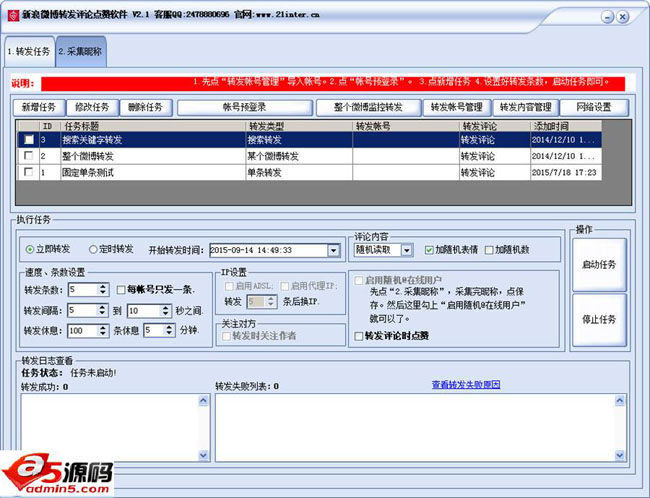The image size is (650, 498).
Task: Click the 转发休息 count spinner
Action: click(102, 330)
